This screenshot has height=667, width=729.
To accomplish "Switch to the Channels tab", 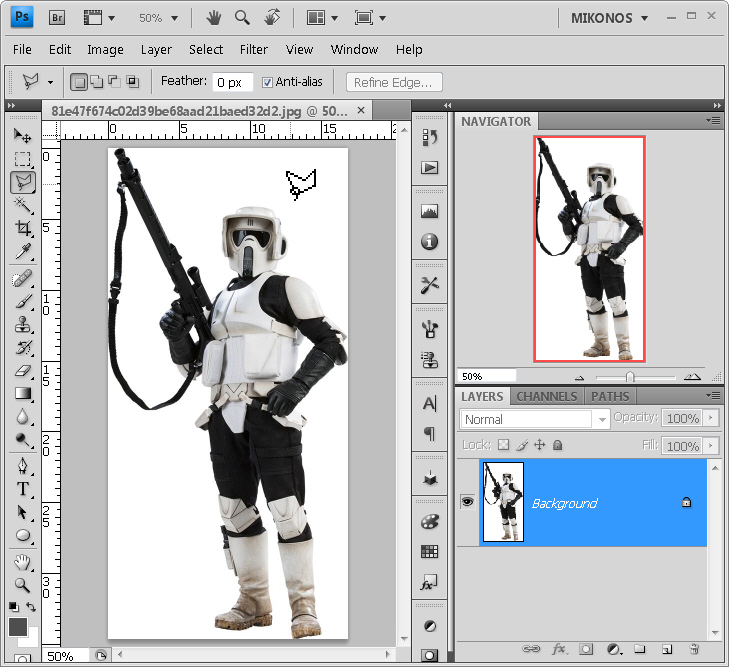I will point(547,396).
